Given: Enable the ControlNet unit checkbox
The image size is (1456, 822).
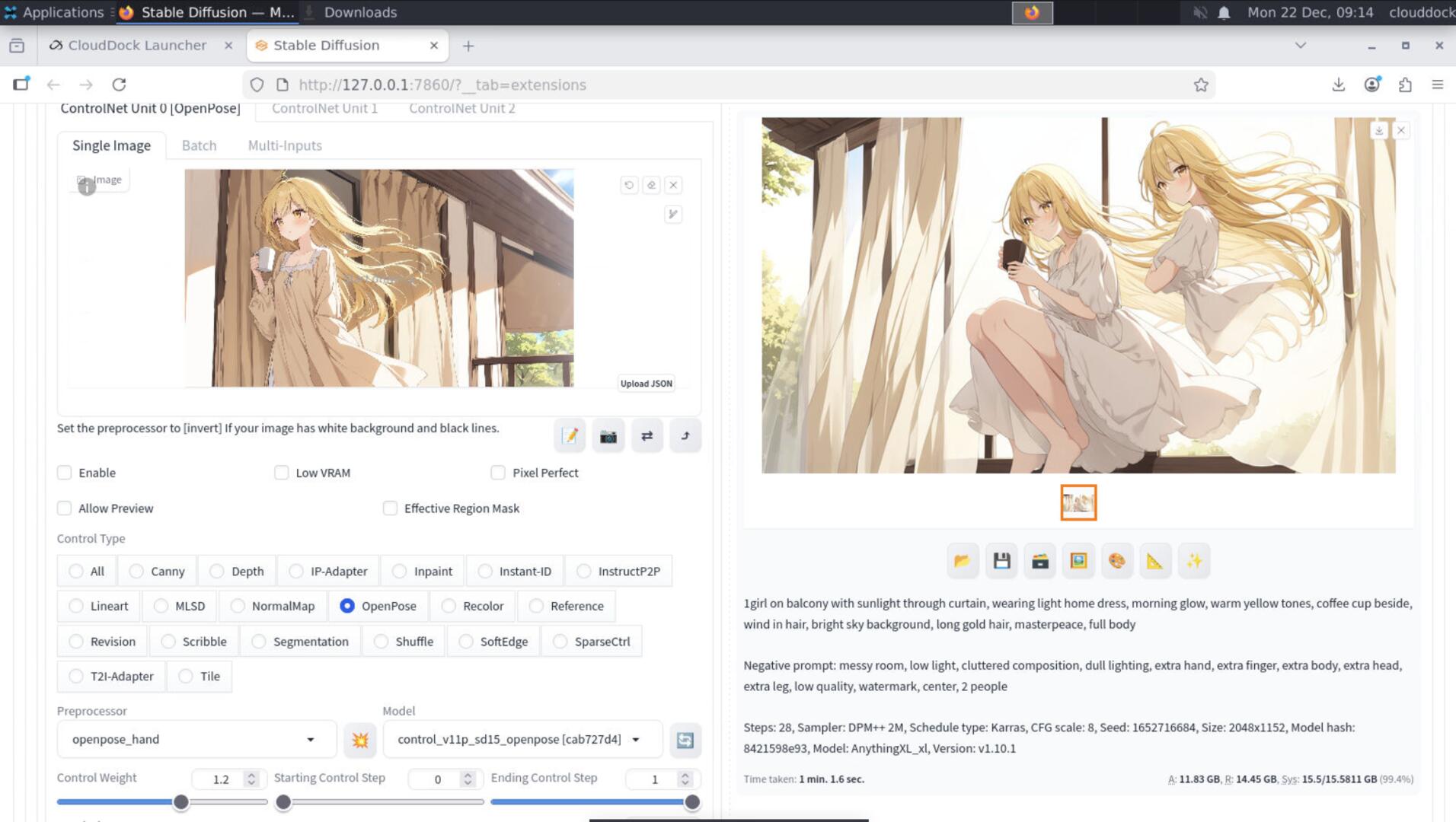Looking at the screenshot, I should coord(65,473).
